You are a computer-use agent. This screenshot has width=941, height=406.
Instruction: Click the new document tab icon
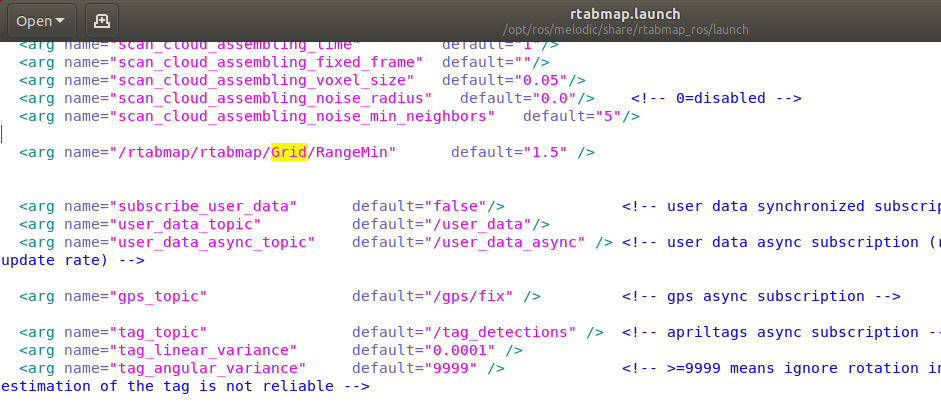pyautogui.click(x=102, y=20)
